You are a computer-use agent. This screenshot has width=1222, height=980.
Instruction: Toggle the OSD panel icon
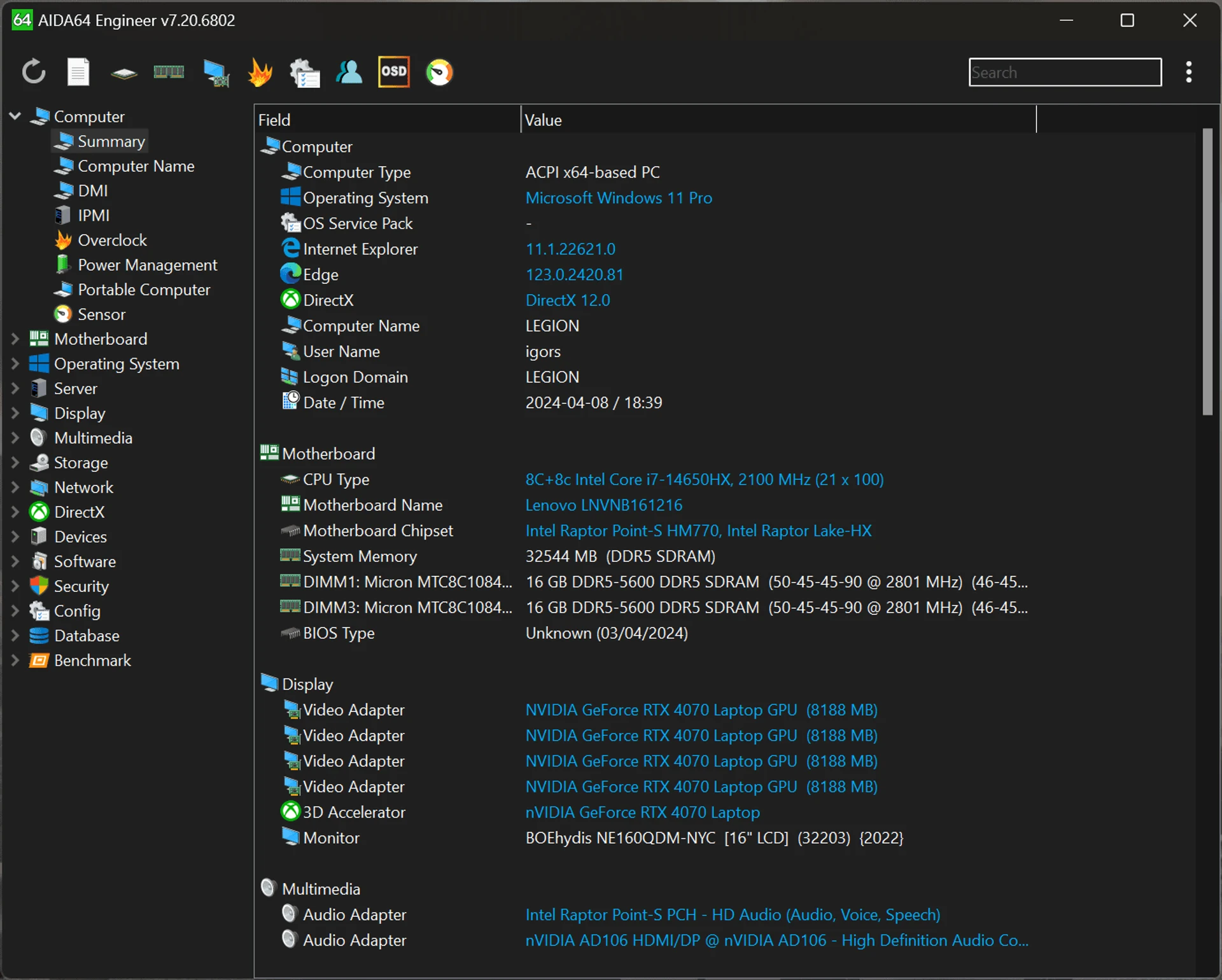[x=394, y=71]
